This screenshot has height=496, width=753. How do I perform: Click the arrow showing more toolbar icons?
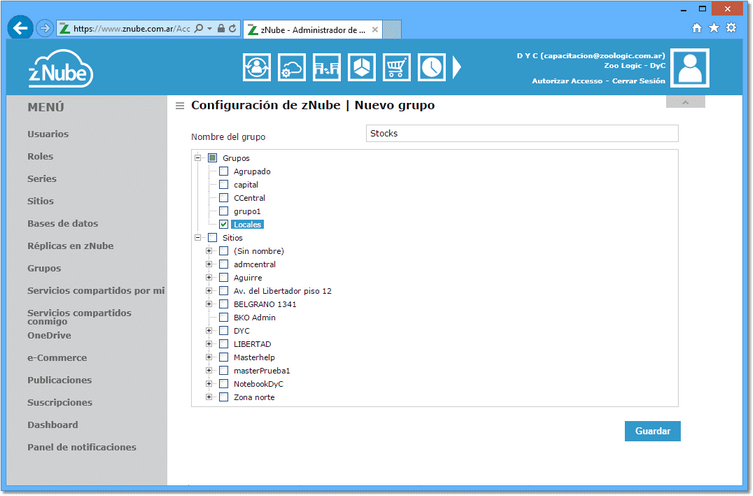pos(457,68)
